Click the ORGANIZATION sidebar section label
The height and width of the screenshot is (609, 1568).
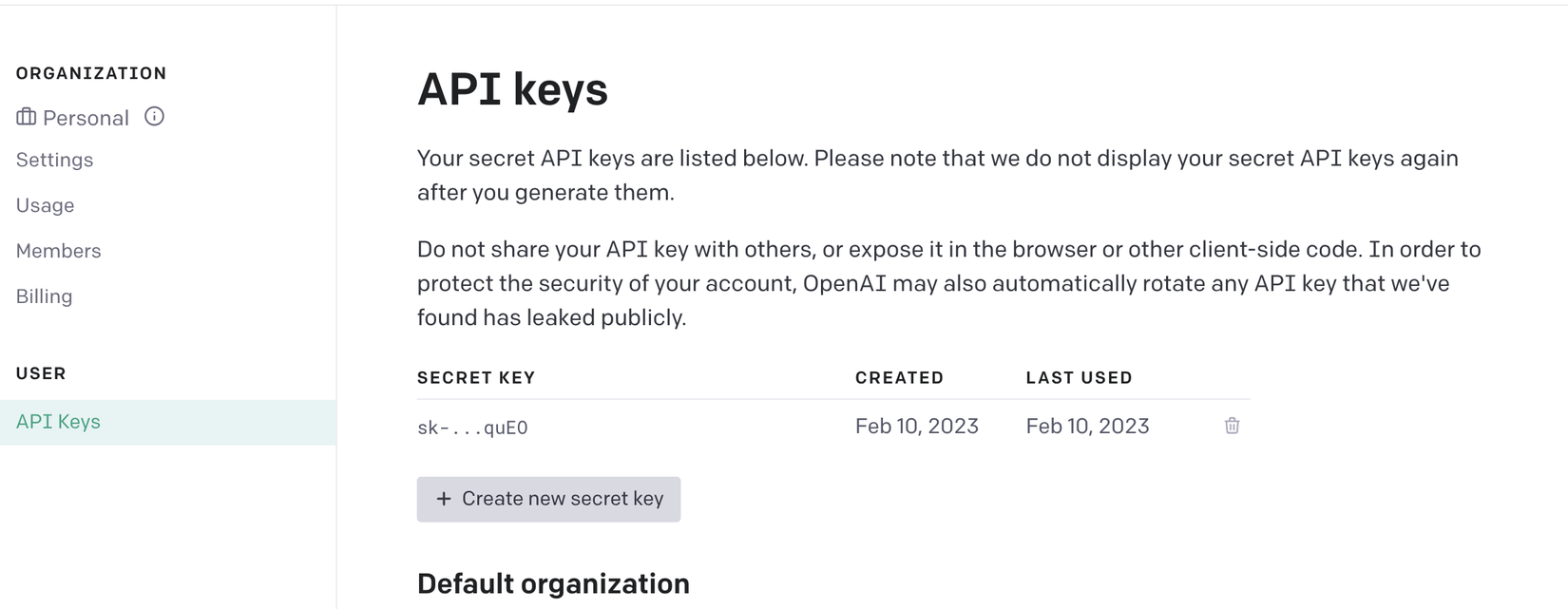[x=91, y=73]
